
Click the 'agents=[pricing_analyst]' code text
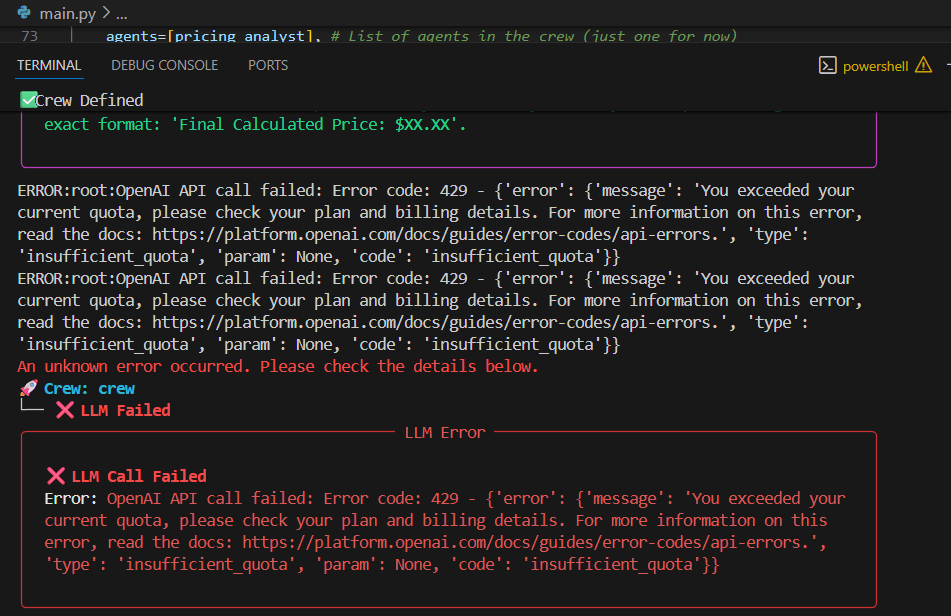(210, 36)
